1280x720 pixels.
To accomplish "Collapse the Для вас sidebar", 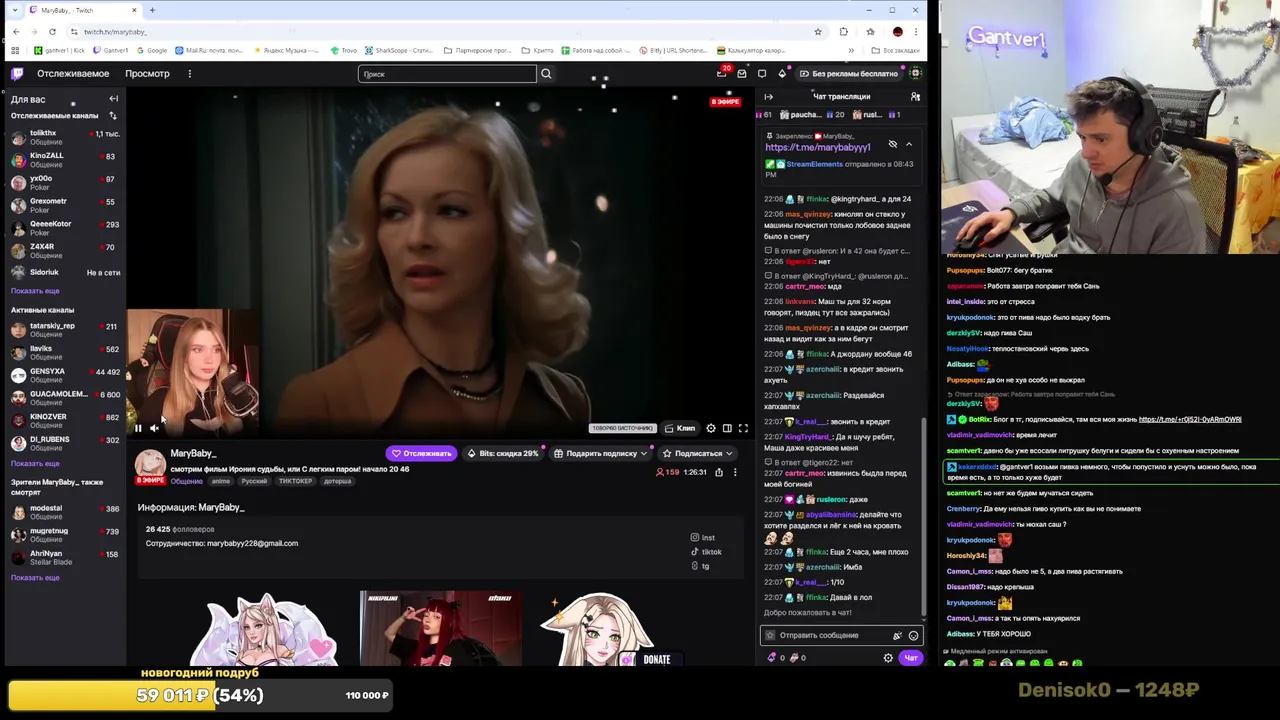I will click(x=113, y=98).
